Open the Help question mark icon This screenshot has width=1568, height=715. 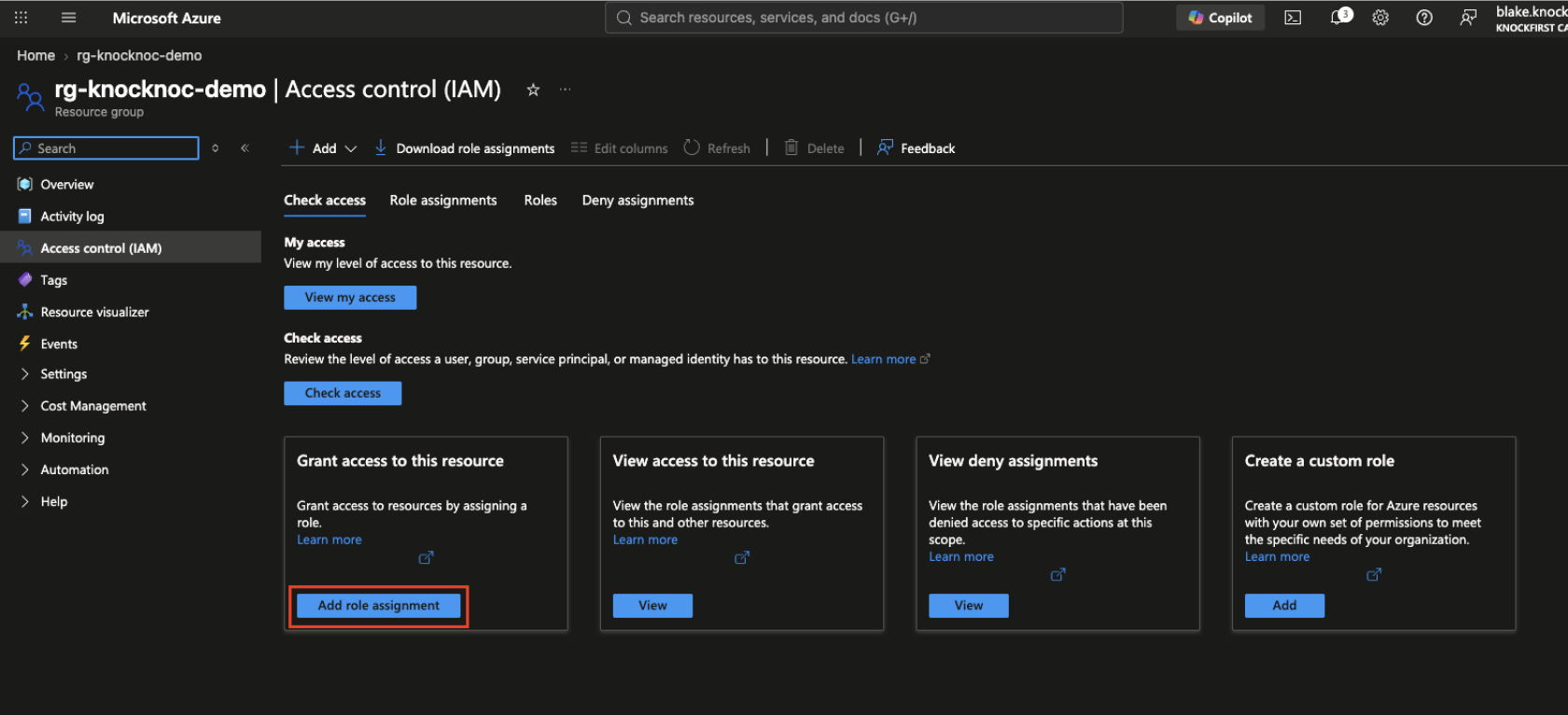click(1424, 18)
